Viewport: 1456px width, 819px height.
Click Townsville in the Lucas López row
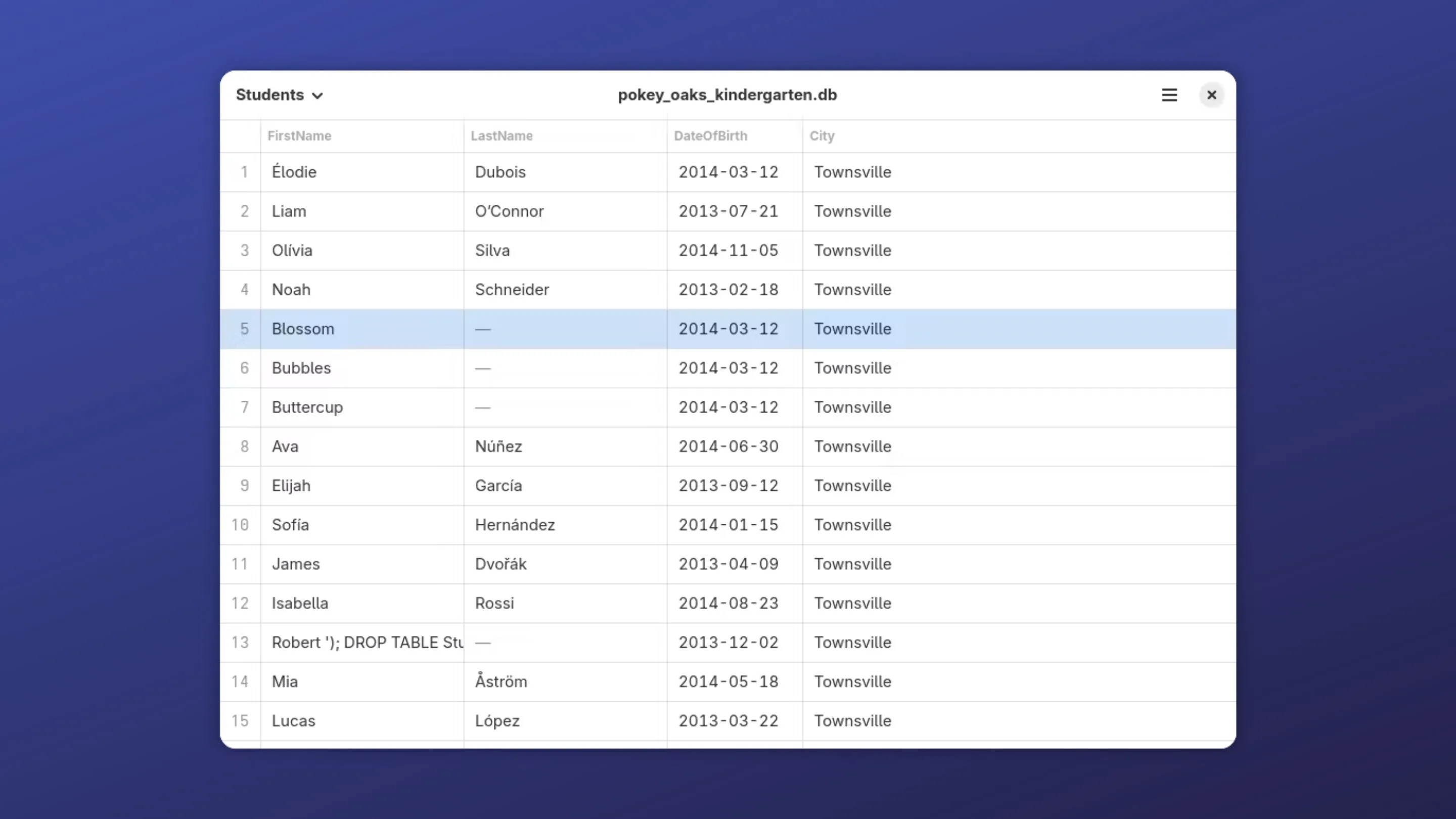(x=852, y=720)
